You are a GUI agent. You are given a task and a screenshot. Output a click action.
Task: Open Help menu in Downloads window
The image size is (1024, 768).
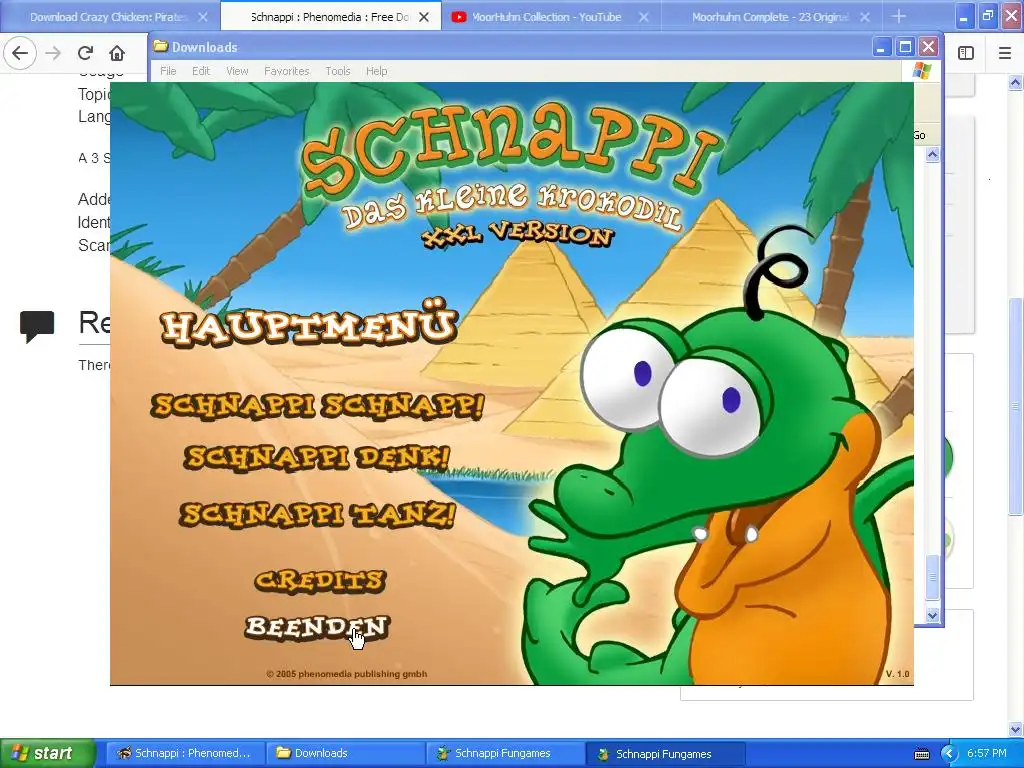coord(376,71)
